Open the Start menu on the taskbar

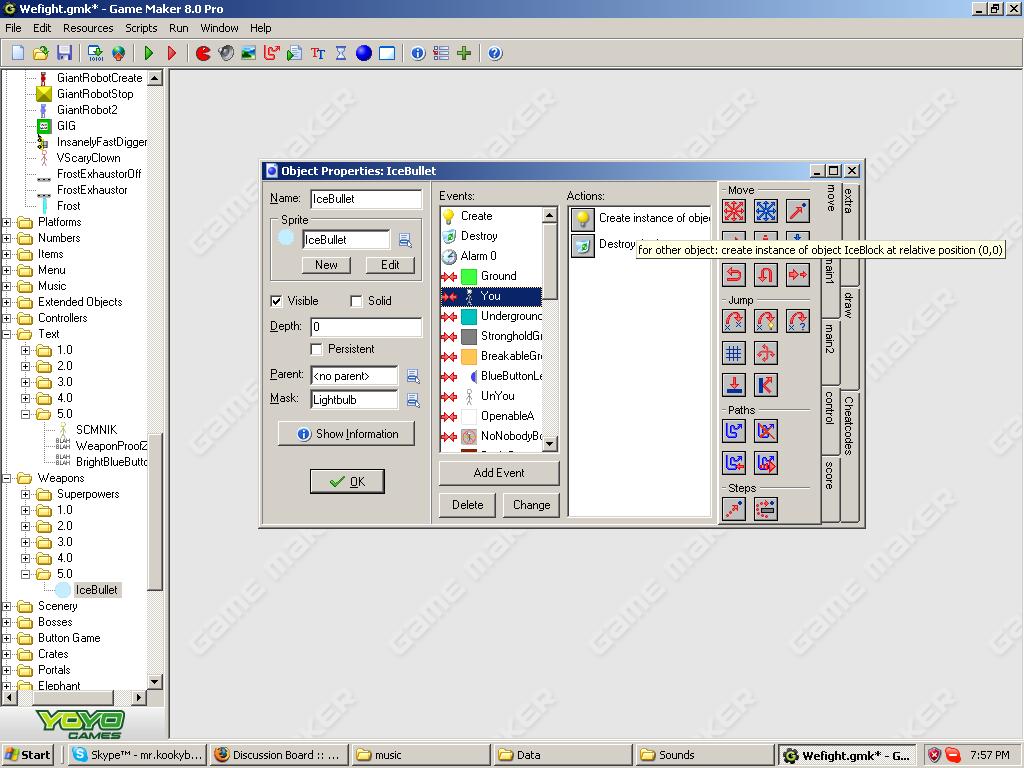coord(27,755)
